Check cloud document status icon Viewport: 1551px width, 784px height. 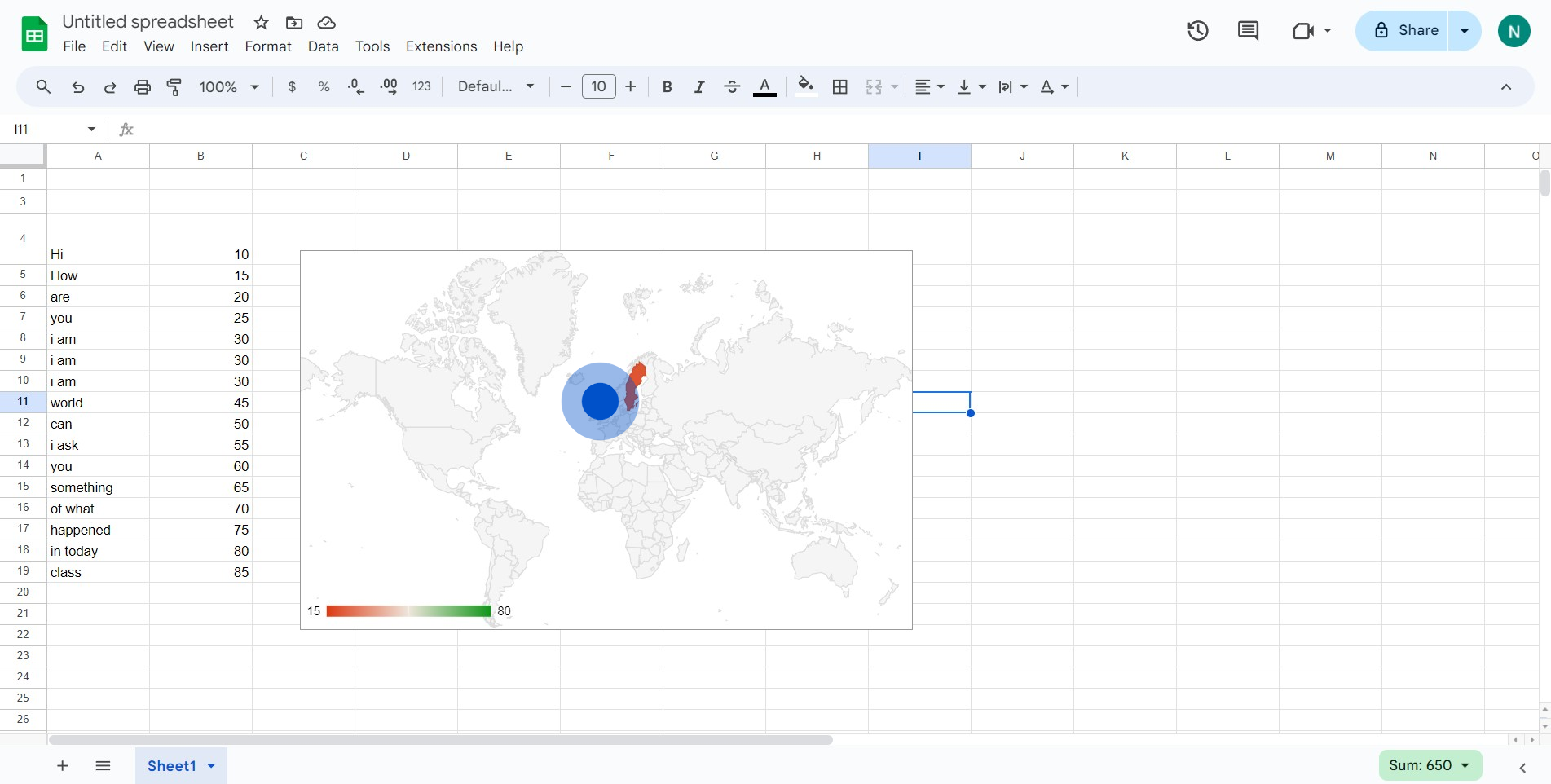point(327,23)
